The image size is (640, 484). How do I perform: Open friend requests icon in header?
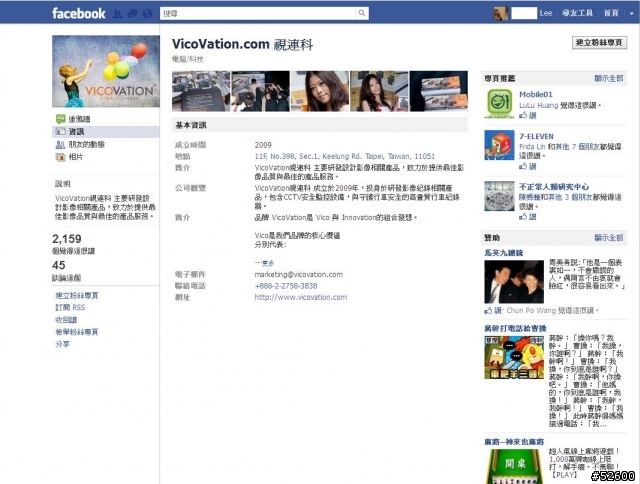[x=118, y=14]
